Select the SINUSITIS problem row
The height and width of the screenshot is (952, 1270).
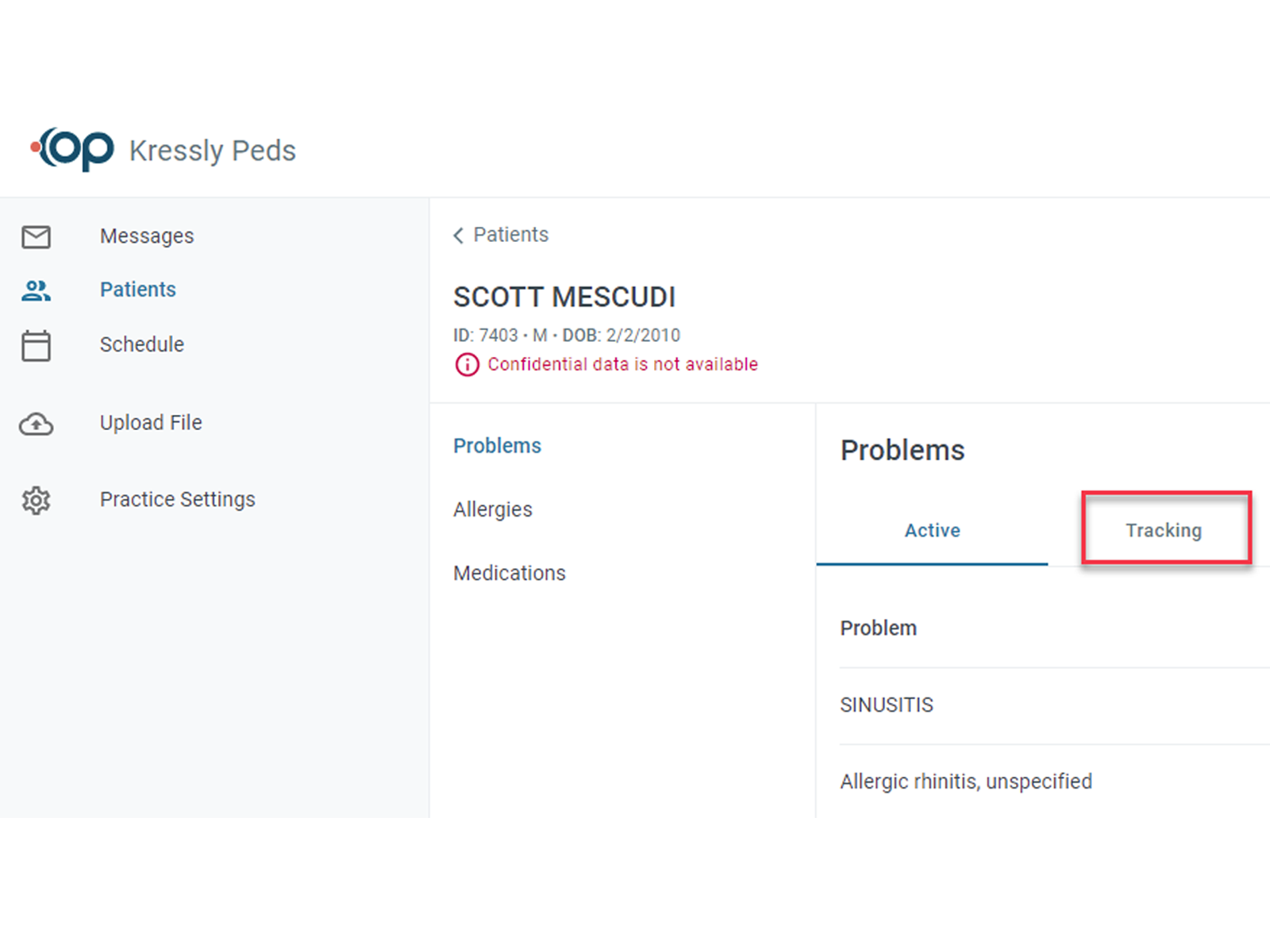pos(887,704)
